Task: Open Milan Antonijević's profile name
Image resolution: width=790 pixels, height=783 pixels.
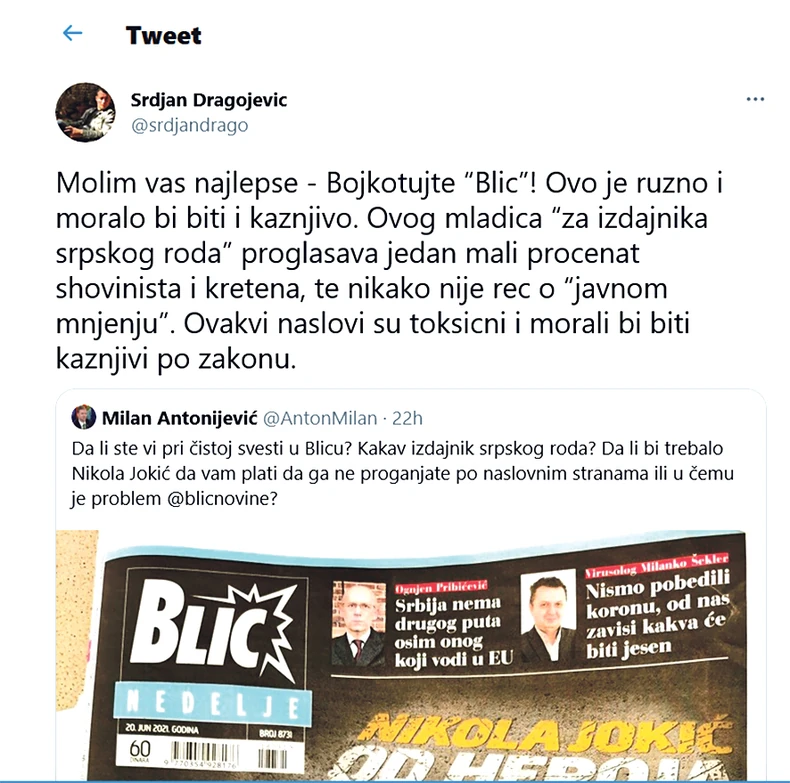Action: (x=179, y=418)
